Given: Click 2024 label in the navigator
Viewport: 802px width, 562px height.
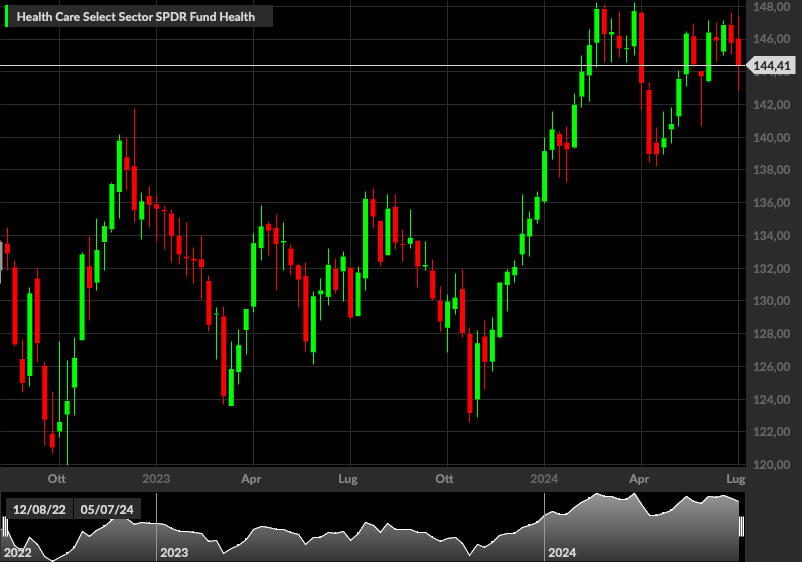Looking at the screenshot, I should pyautogui.click(x=562, y=553).
